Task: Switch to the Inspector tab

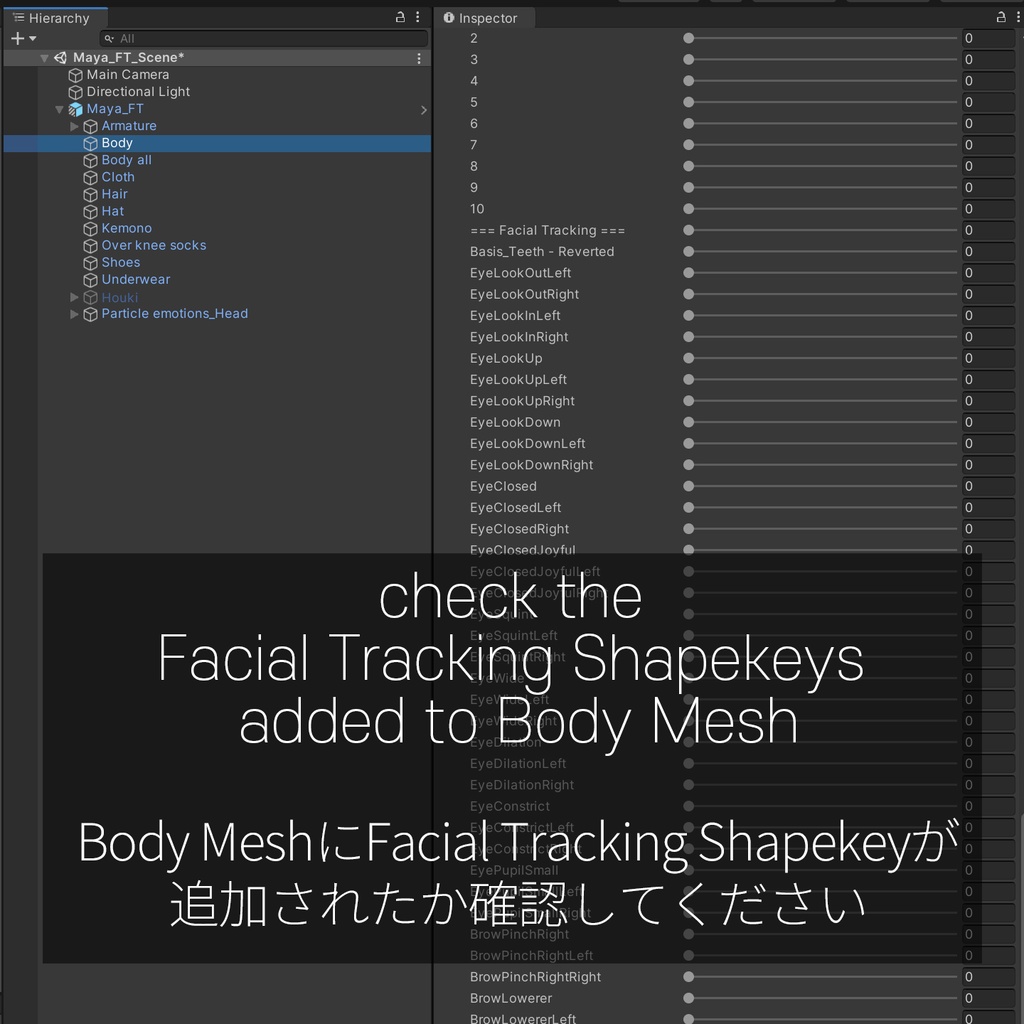Action: 484,17
